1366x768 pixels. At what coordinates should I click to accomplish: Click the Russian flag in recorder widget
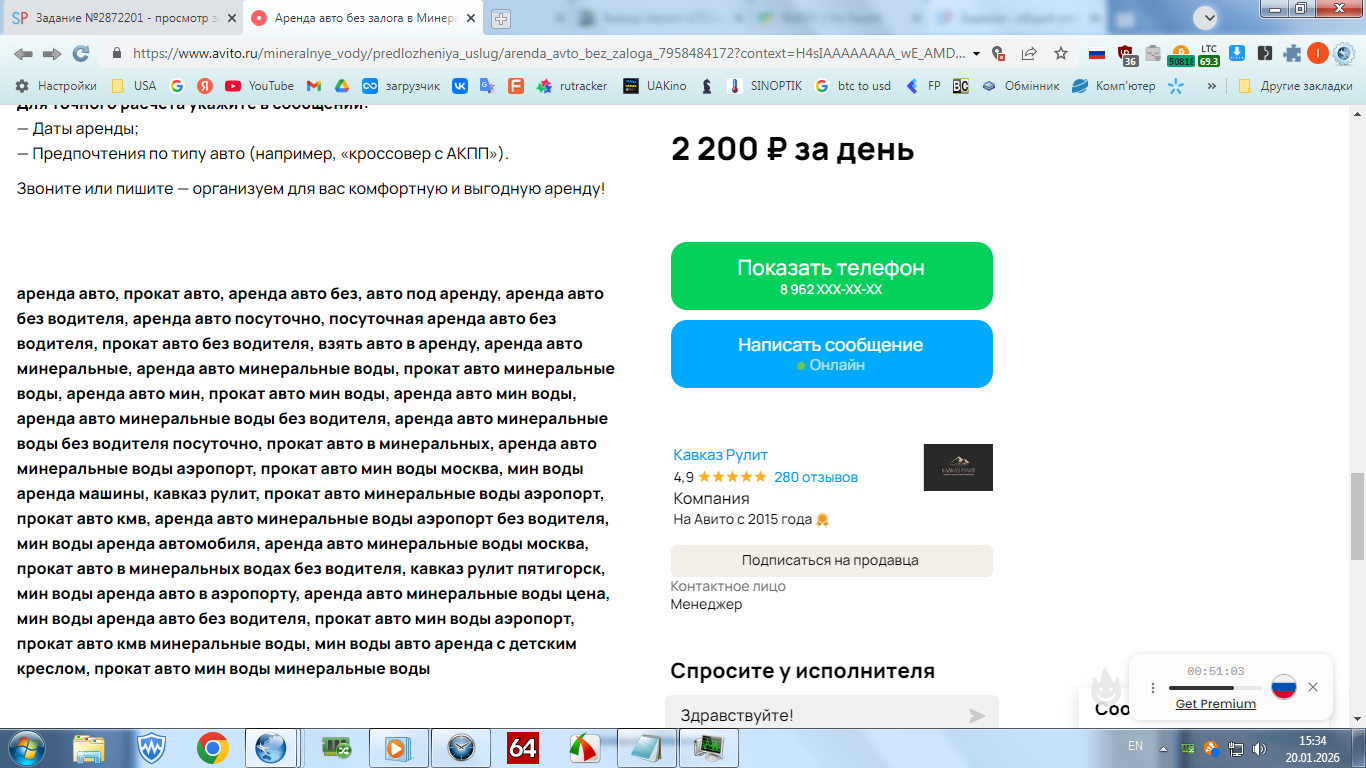pos(1284,687)
